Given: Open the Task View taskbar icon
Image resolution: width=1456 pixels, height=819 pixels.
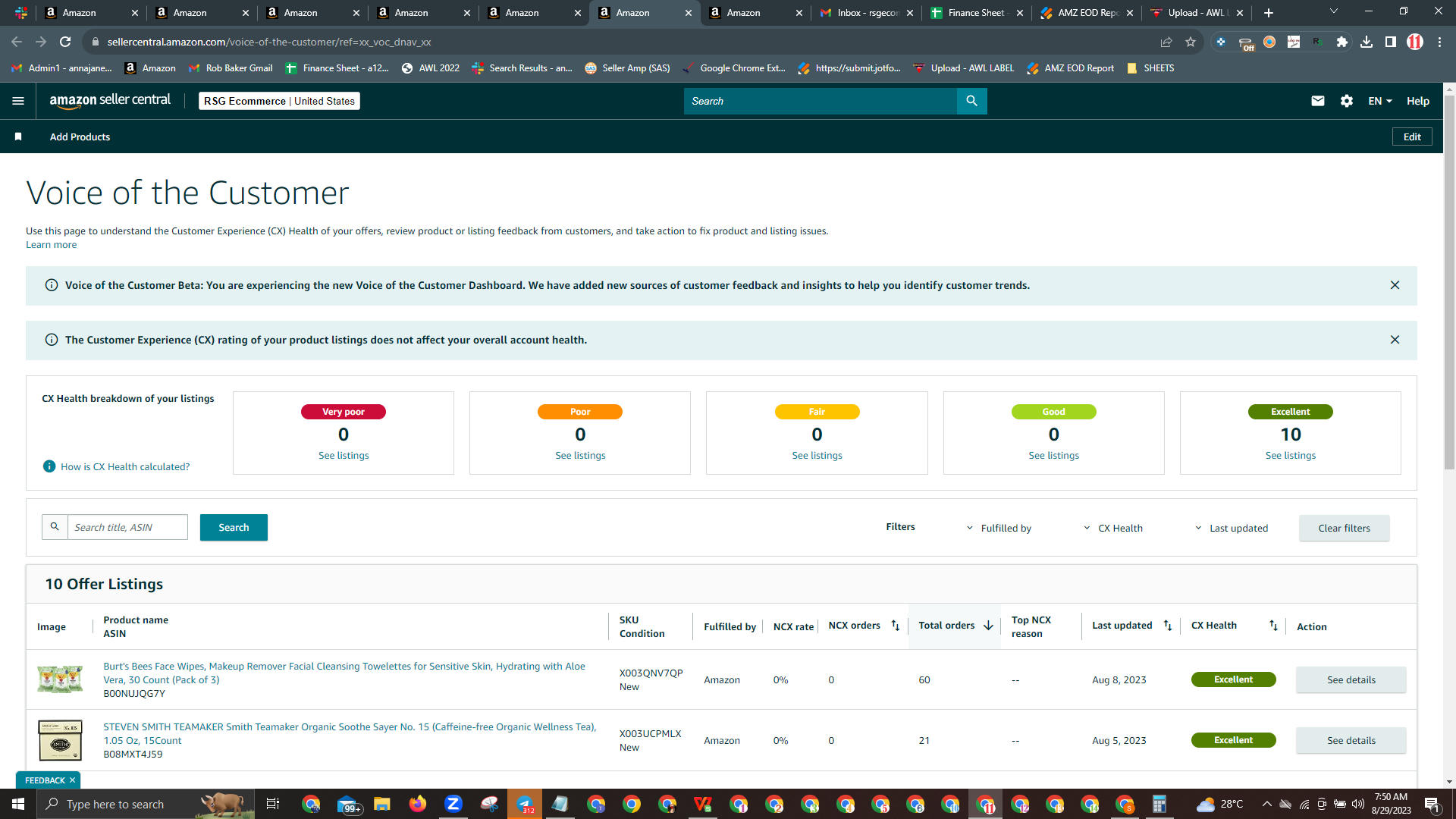Looking at the screenshot, I should [273, 804].
